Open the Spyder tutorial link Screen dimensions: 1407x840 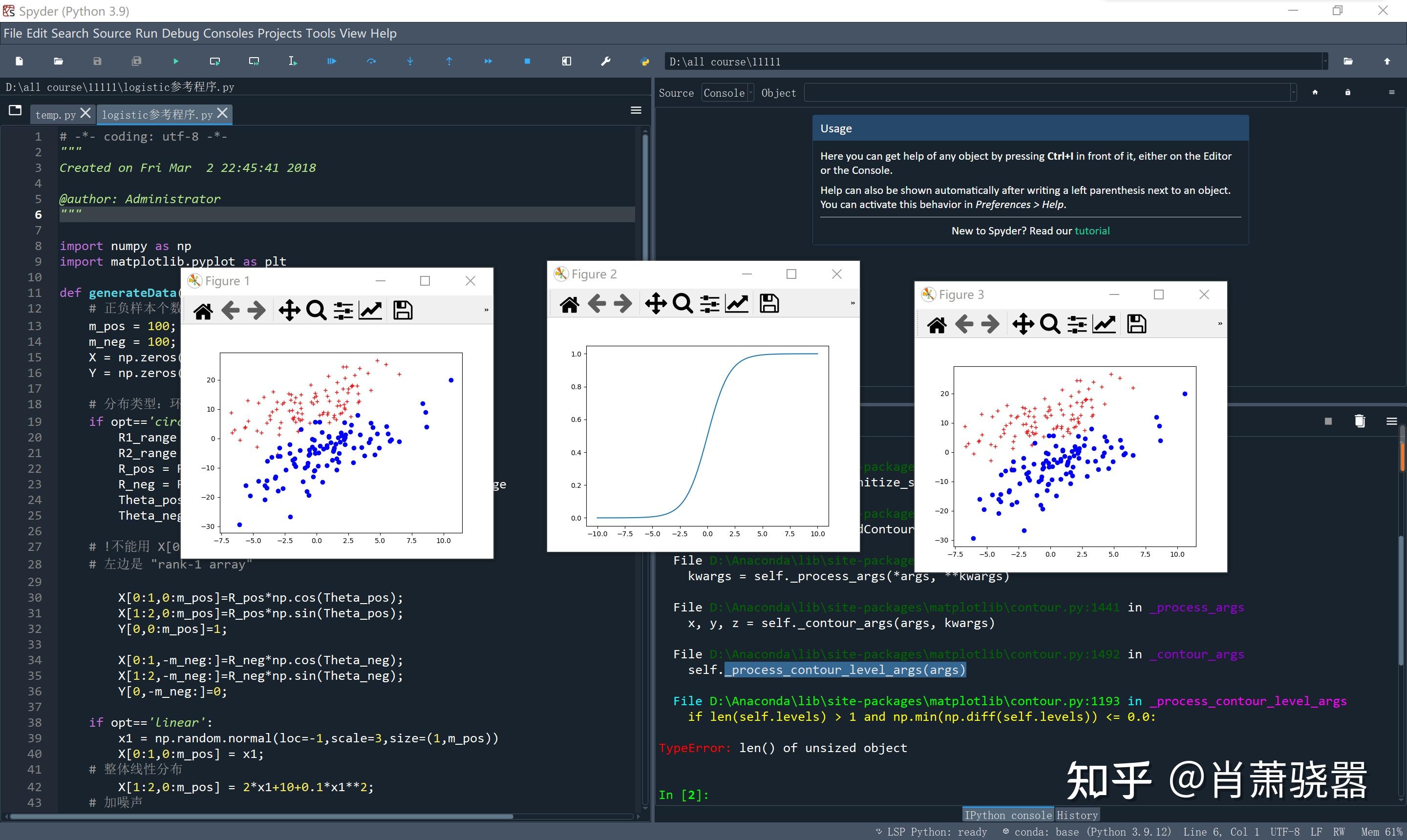tap(1091, 231)
